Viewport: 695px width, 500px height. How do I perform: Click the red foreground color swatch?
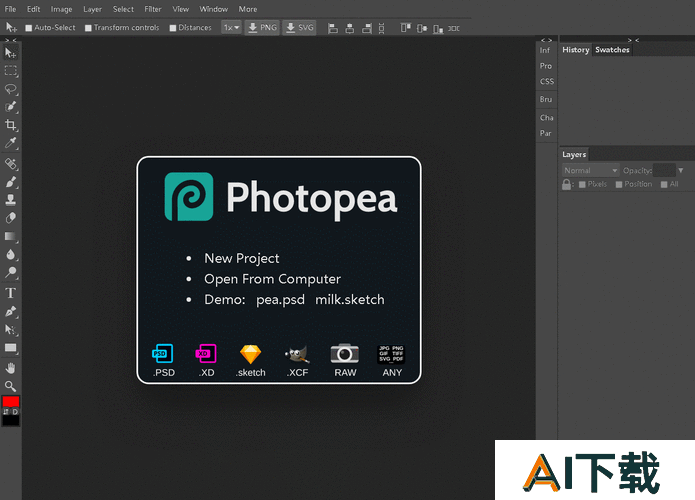tap(11, 402)
